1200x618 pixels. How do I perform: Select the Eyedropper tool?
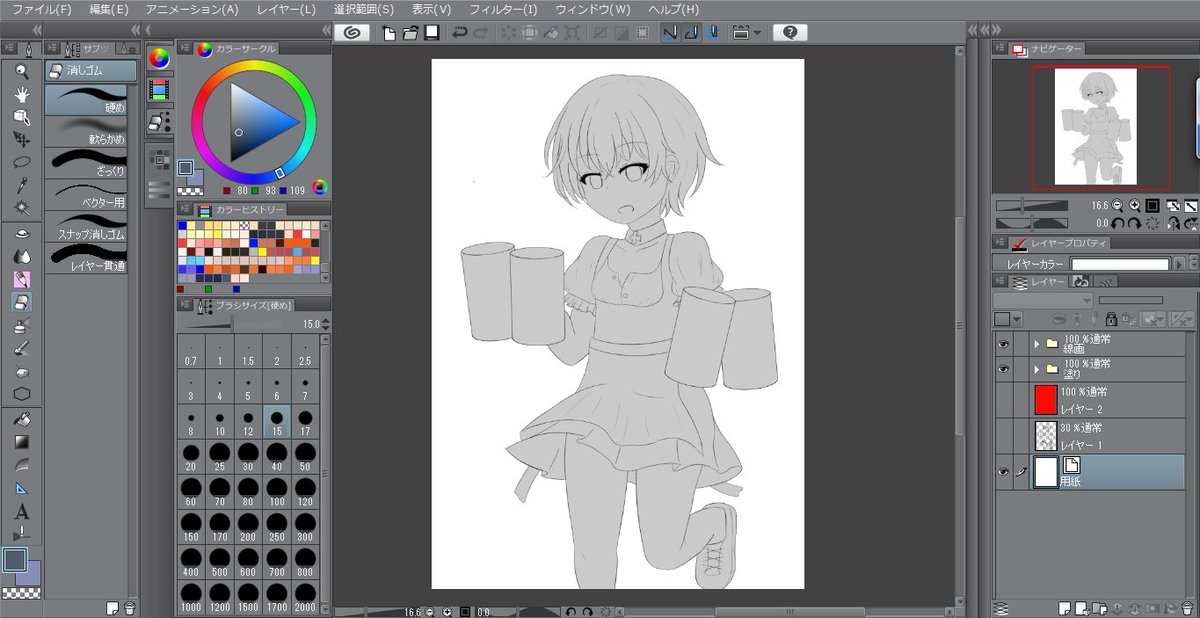pyautogui.click(x=22, y=185)
